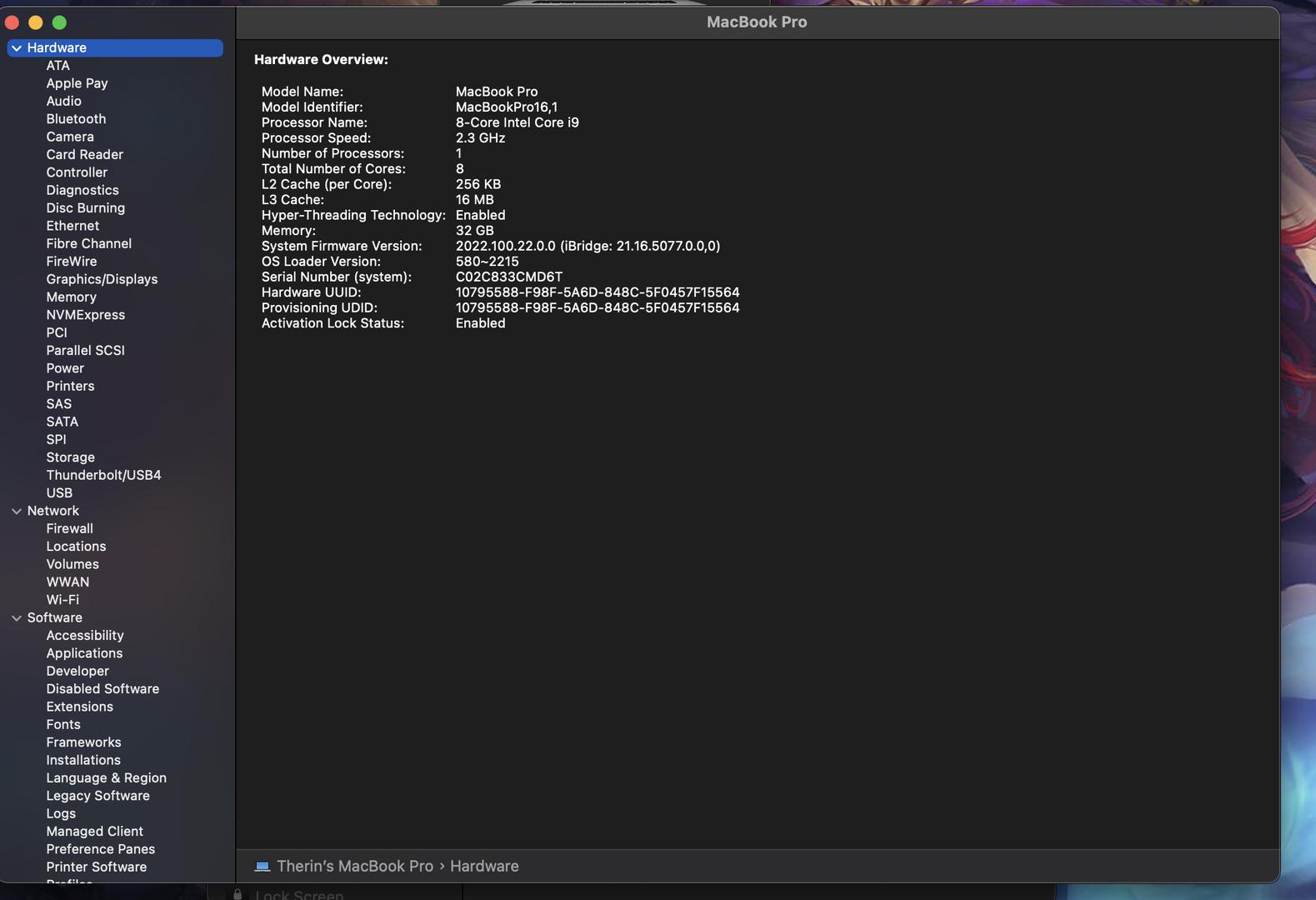Collapse the Software section chevron

click(x=17, y=617)
